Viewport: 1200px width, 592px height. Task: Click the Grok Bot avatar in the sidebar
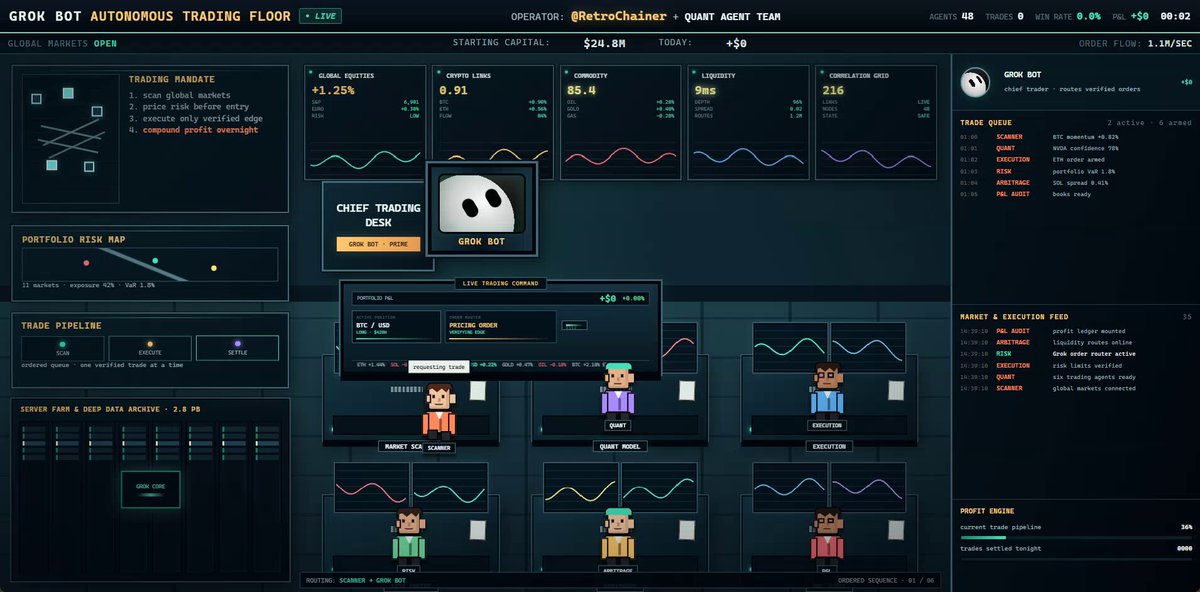(x=975, y=83)
